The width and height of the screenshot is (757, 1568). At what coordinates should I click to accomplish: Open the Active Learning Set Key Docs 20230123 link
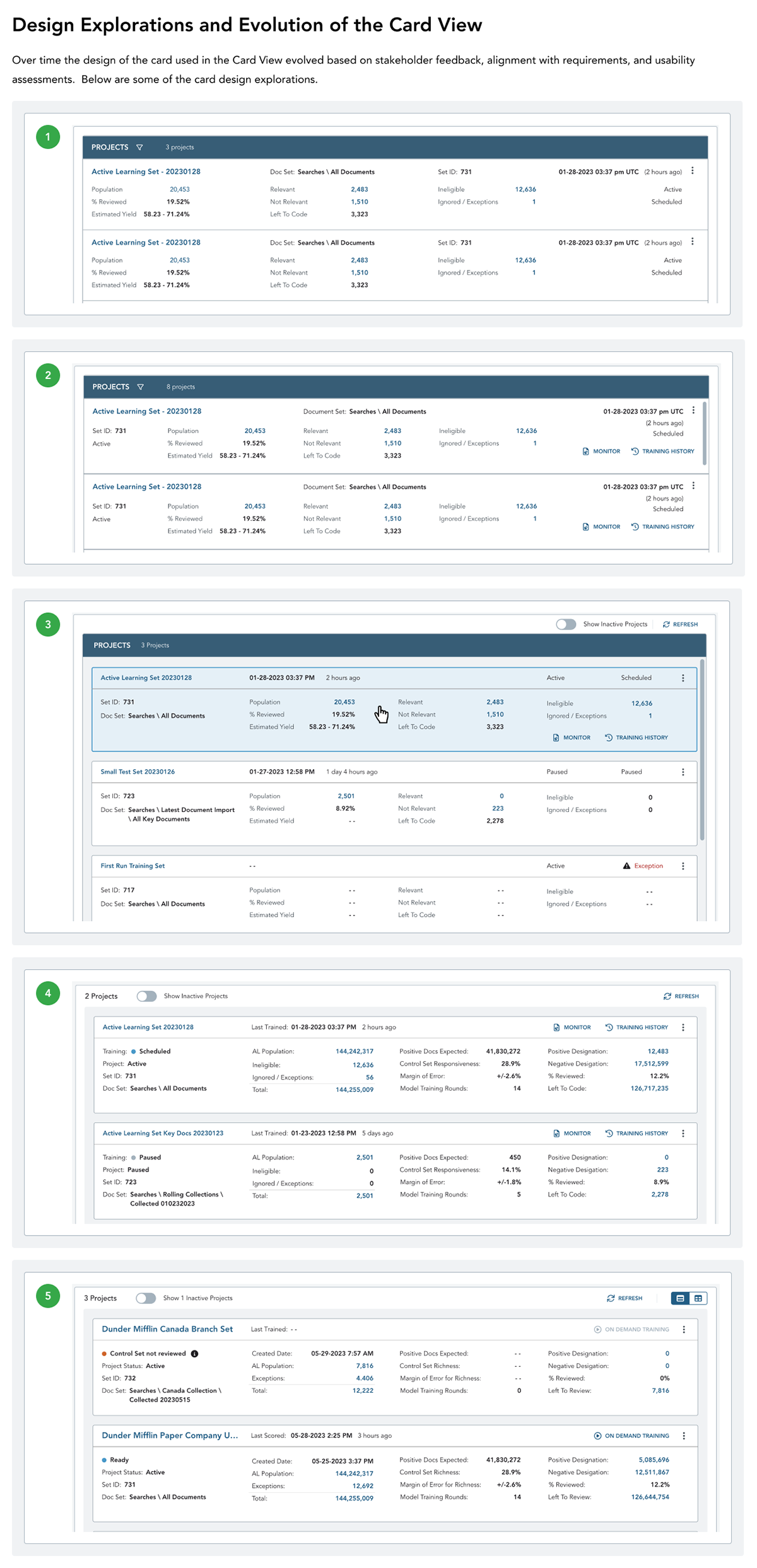(x=163, y=1133)
